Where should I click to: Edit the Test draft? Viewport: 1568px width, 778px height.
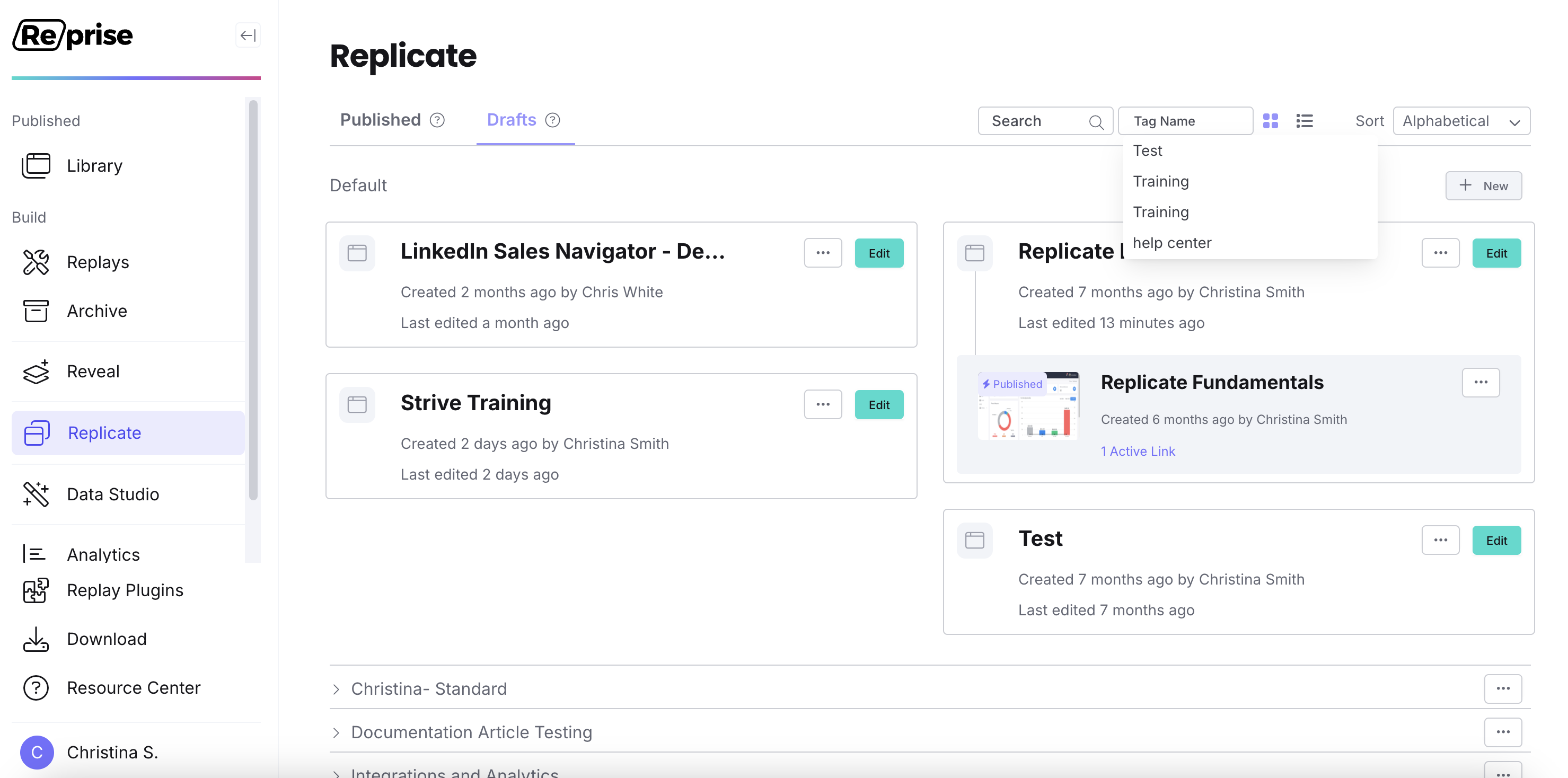click(1496, 540)
